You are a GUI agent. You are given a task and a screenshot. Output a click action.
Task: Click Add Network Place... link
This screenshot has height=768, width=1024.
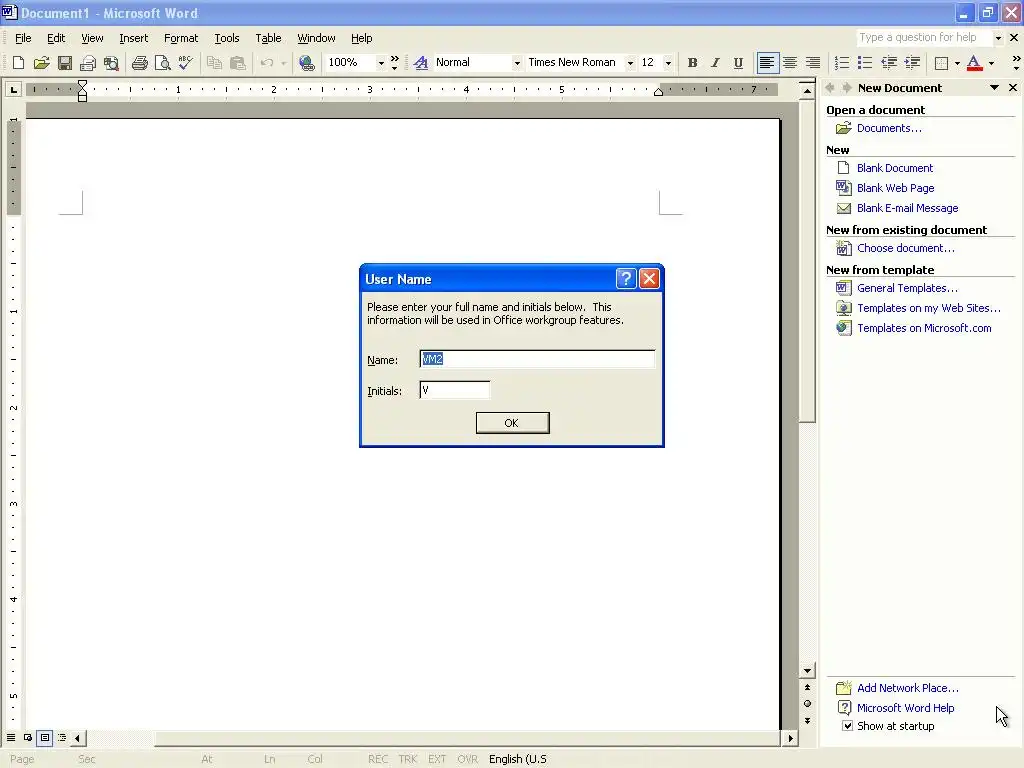(x=907, y=688)
